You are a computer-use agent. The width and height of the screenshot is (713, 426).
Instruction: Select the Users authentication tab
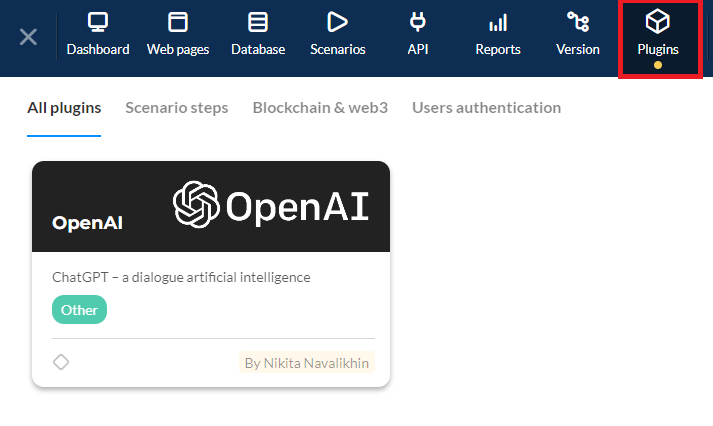point(486,107)
